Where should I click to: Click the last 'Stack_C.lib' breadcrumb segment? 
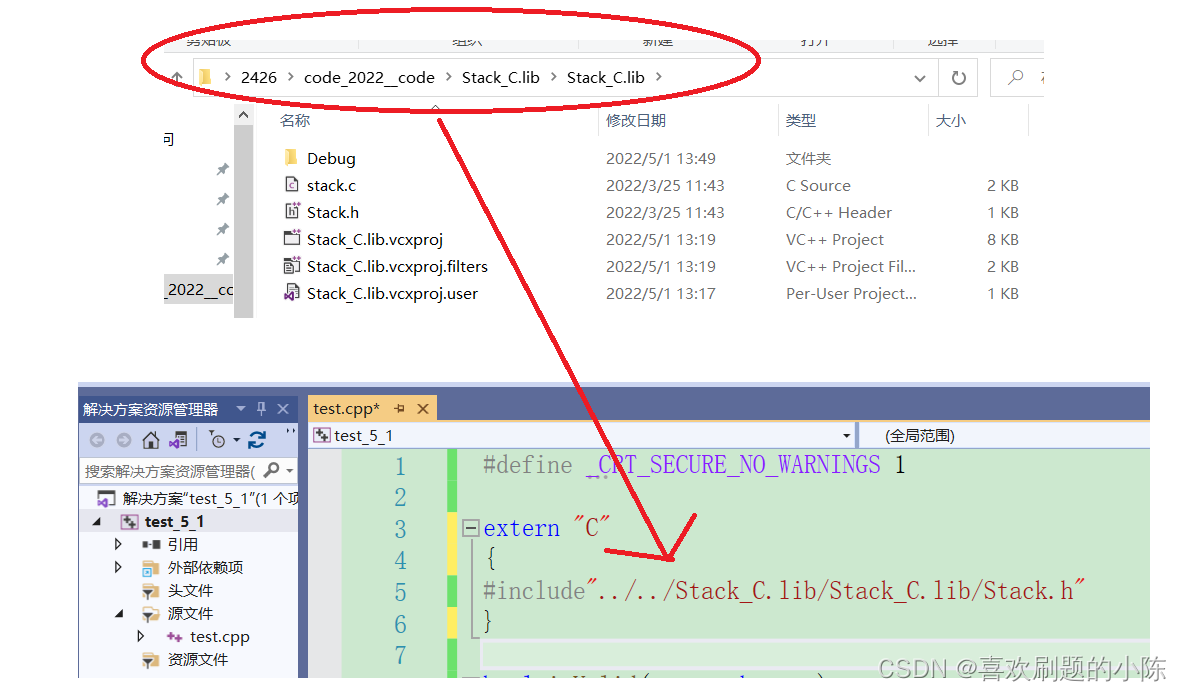pos(606,78)
